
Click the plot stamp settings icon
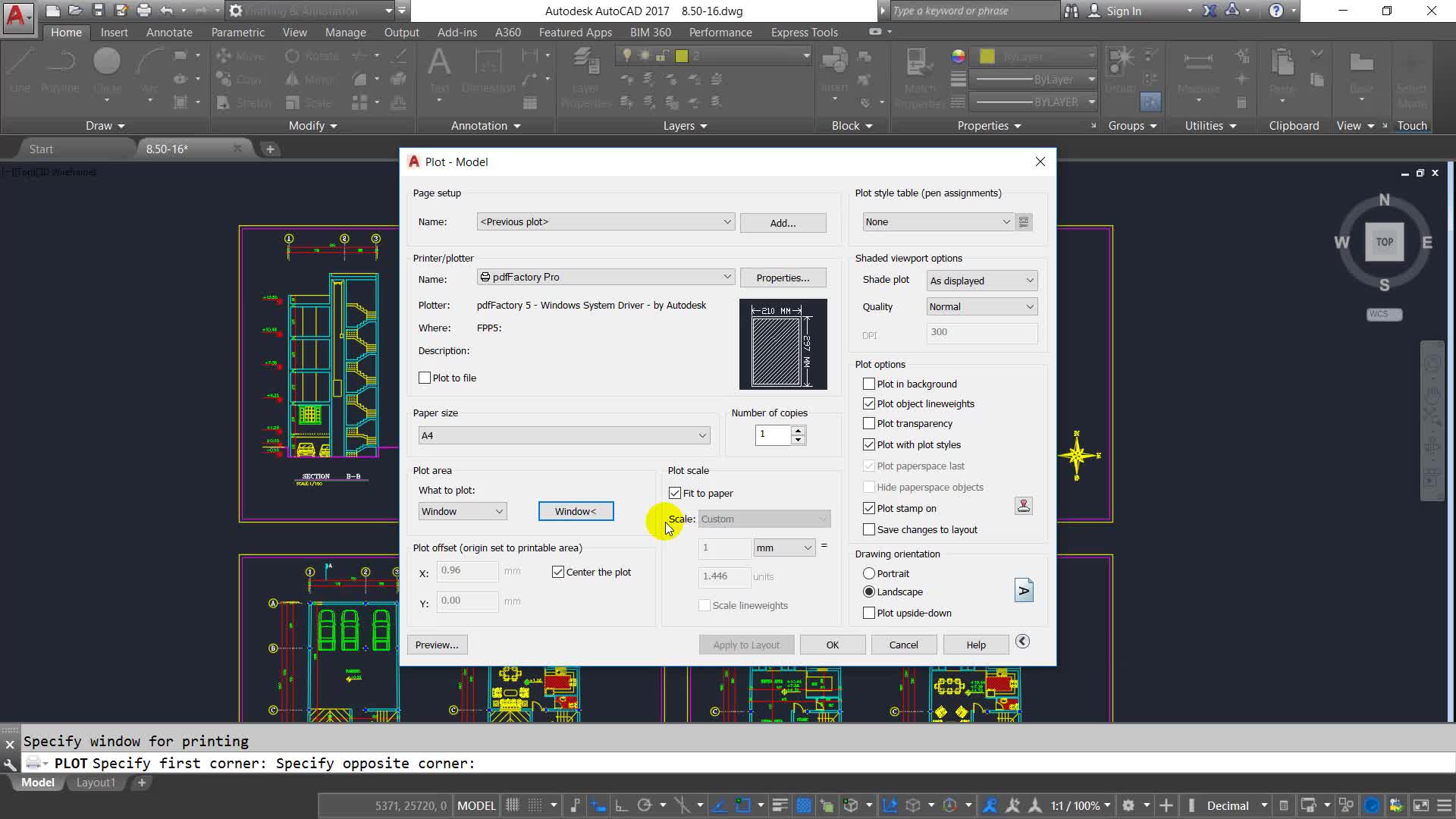(1023, 507)
